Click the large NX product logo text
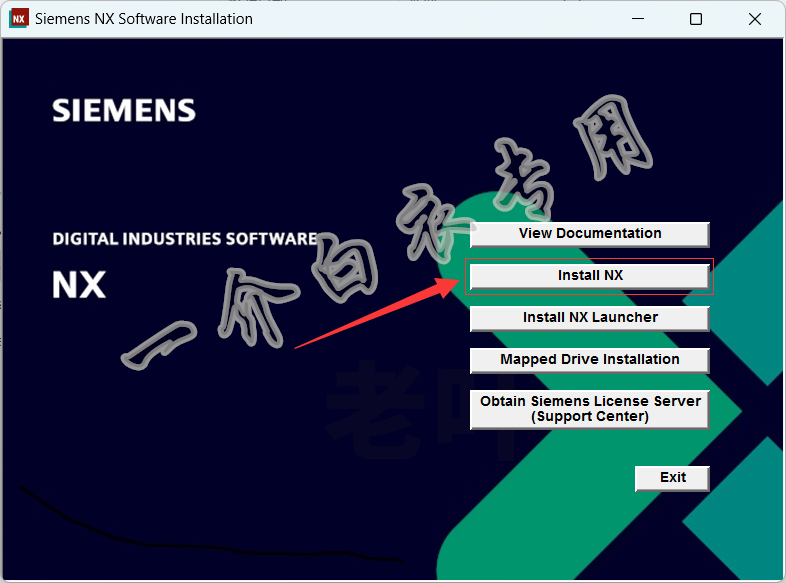Screen dimensions: 786x583 click(79, 284)
